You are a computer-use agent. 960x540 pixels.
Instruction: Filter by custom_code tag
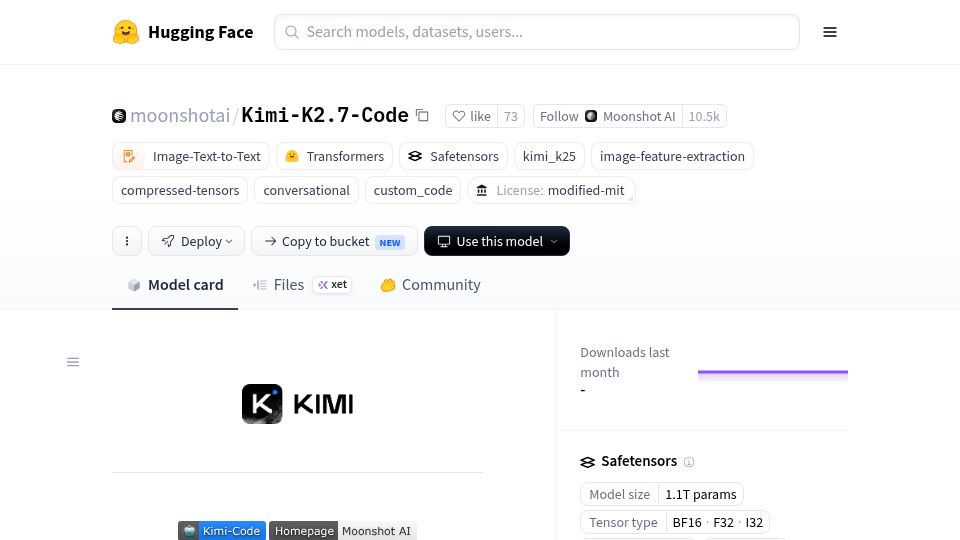coord(413,190)
